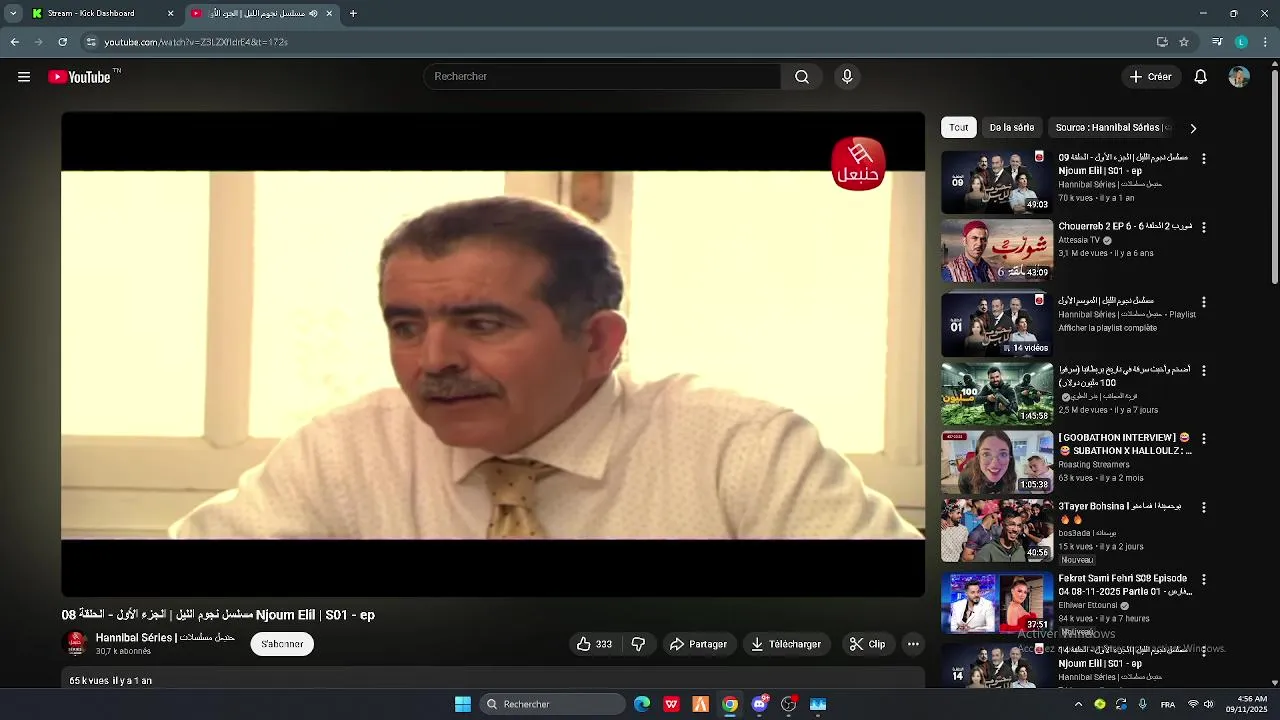Select the Source : Hannibal Séries chip
Image resolution: width=1280 pixels, height=720 pixels.
coord(1112,128)
